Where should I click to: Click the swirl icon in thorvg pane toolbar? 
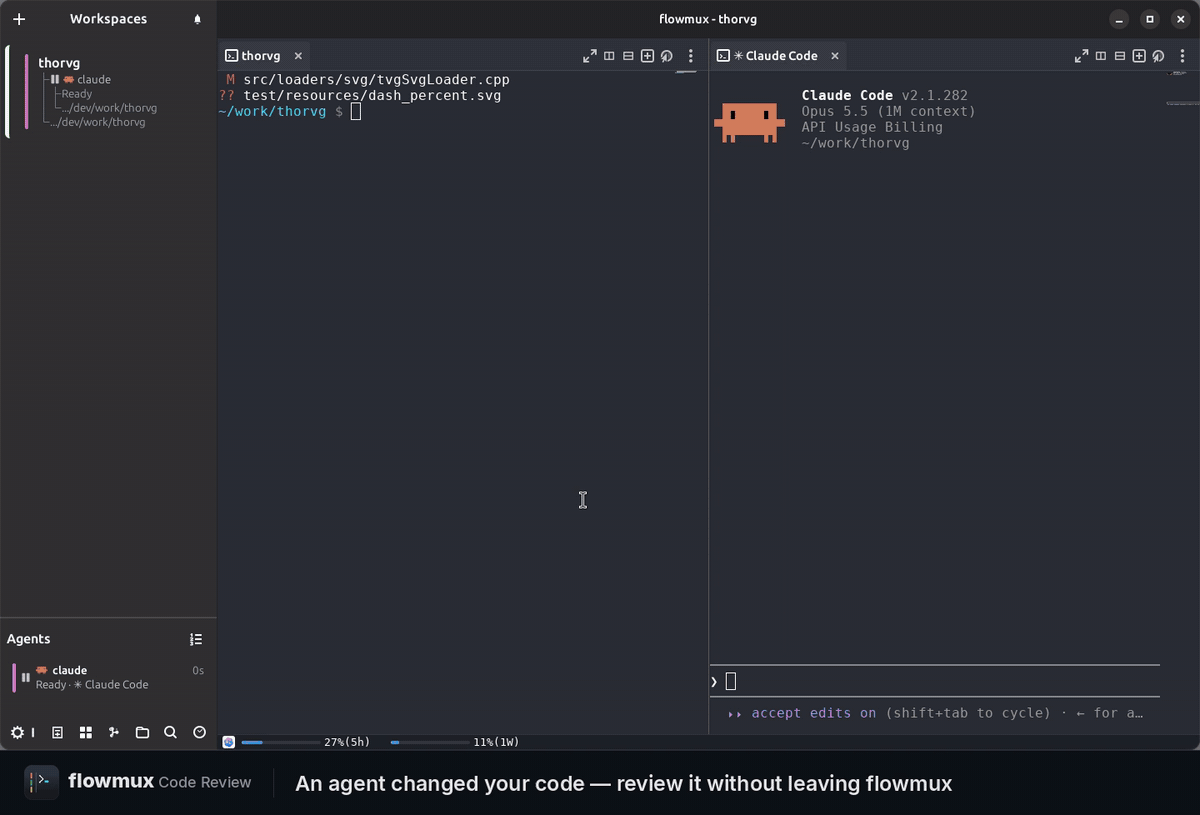click(x=666, y=56)
